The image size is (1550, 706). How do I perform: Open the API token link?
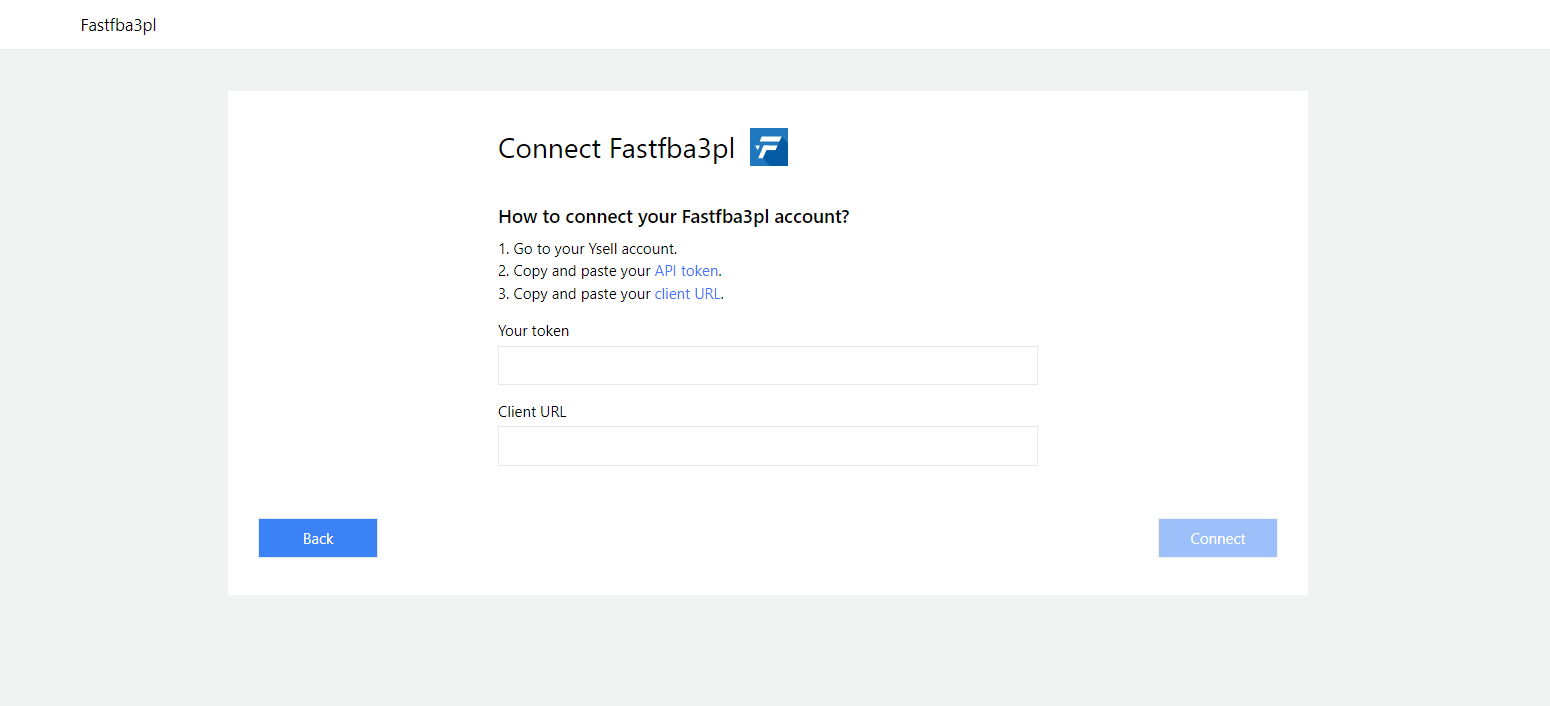(x=686, y=271)
